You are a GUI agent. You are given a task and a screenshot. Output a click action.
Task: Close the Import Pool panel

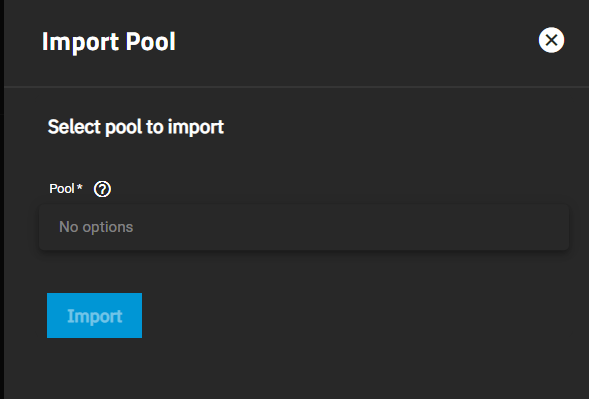(x=551, y=40)
